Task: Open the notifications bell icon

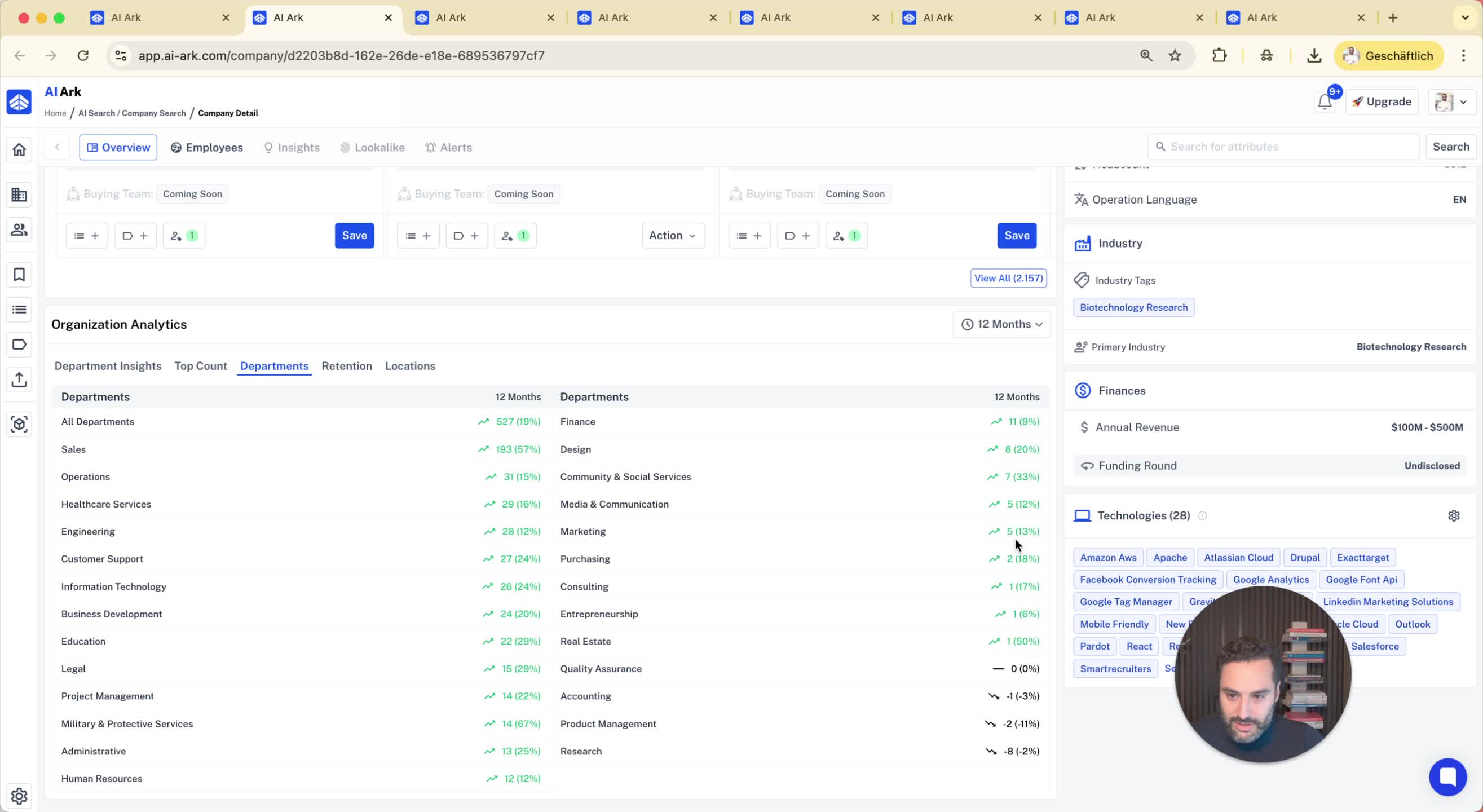Action: pyautogui.click(x=1324, y=102)
